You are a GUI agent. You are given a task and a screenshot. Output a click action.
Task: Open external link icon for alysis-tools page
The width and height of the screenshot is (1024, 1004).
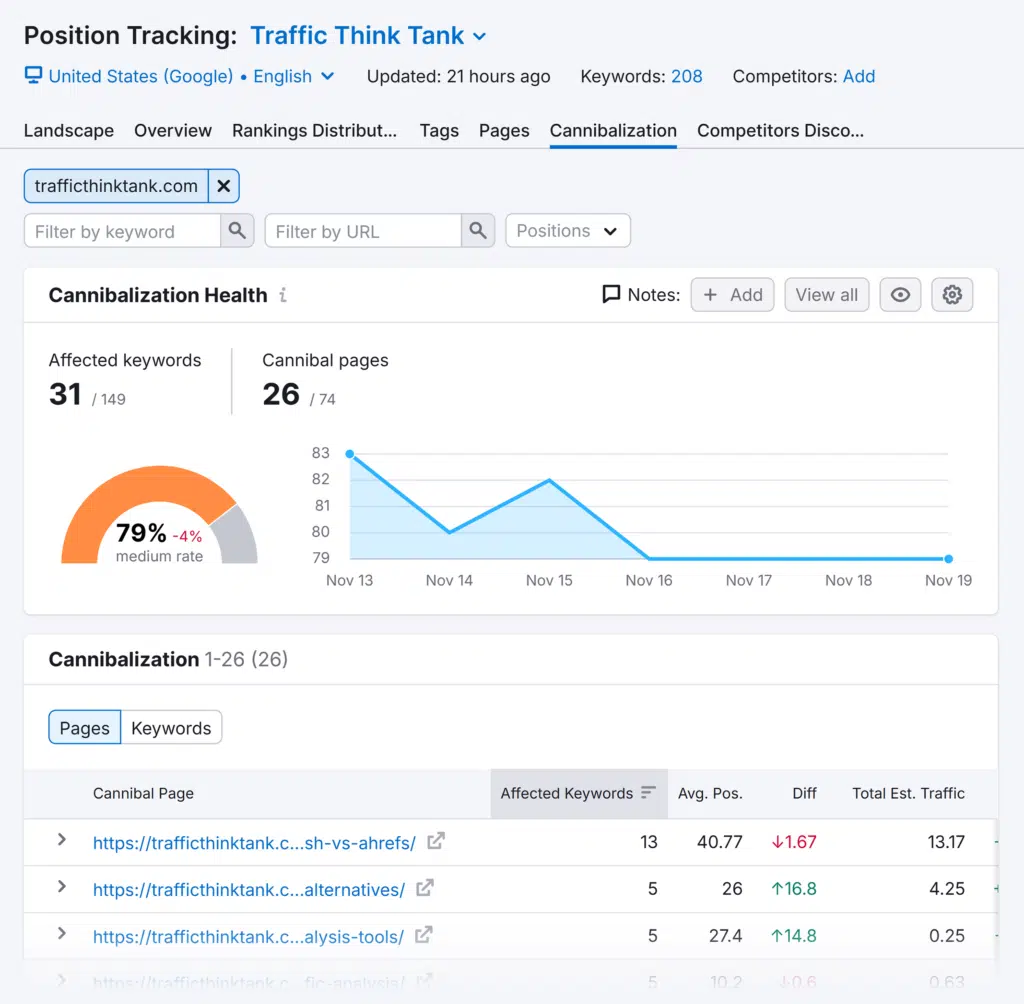tap(424, 936)
